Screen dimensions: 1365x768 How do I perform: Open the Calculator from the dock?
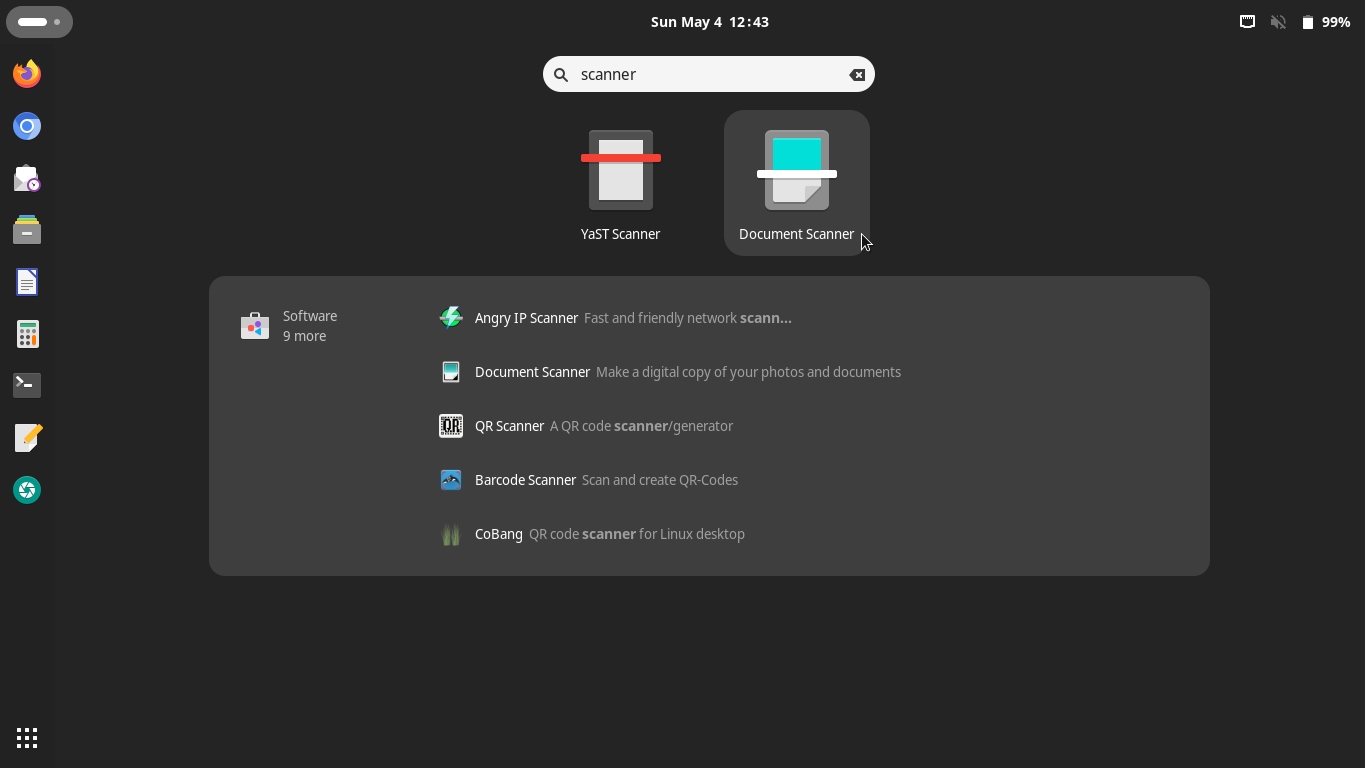tap(27, 334)
